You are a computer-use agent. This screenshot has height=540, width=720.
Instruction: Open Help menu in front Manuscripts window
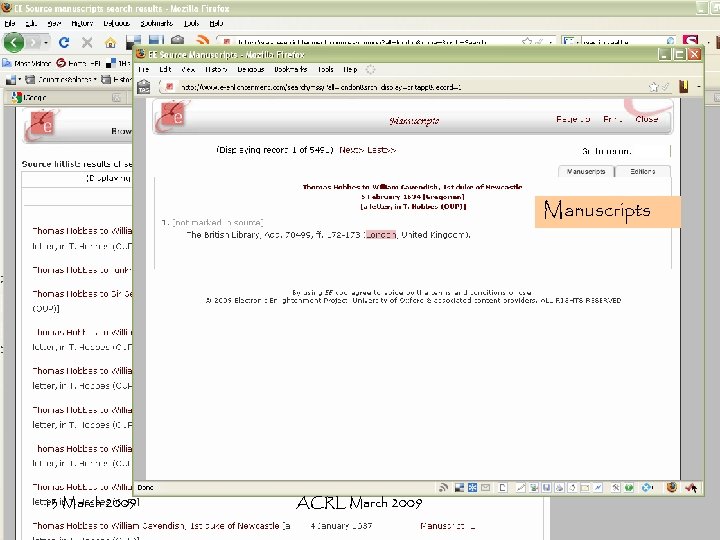(x=350, y=69)
